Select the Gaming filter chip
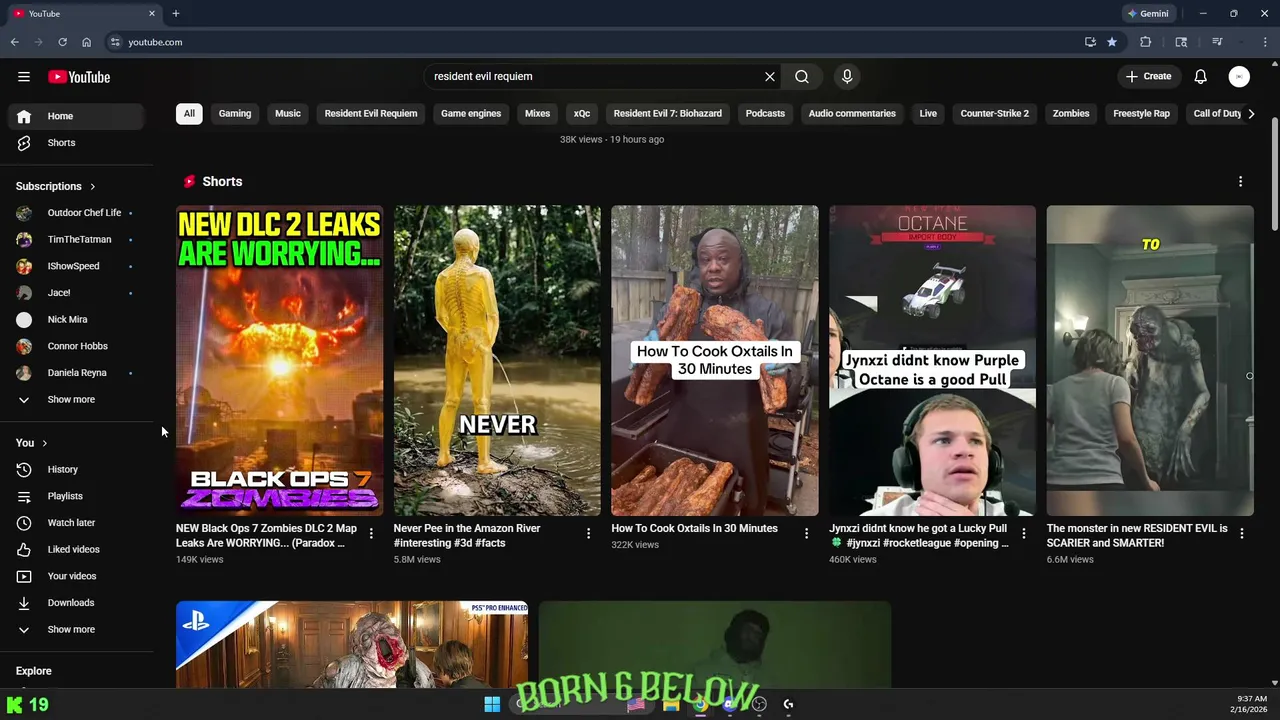 pyautogui.click(x=235, y=113)
